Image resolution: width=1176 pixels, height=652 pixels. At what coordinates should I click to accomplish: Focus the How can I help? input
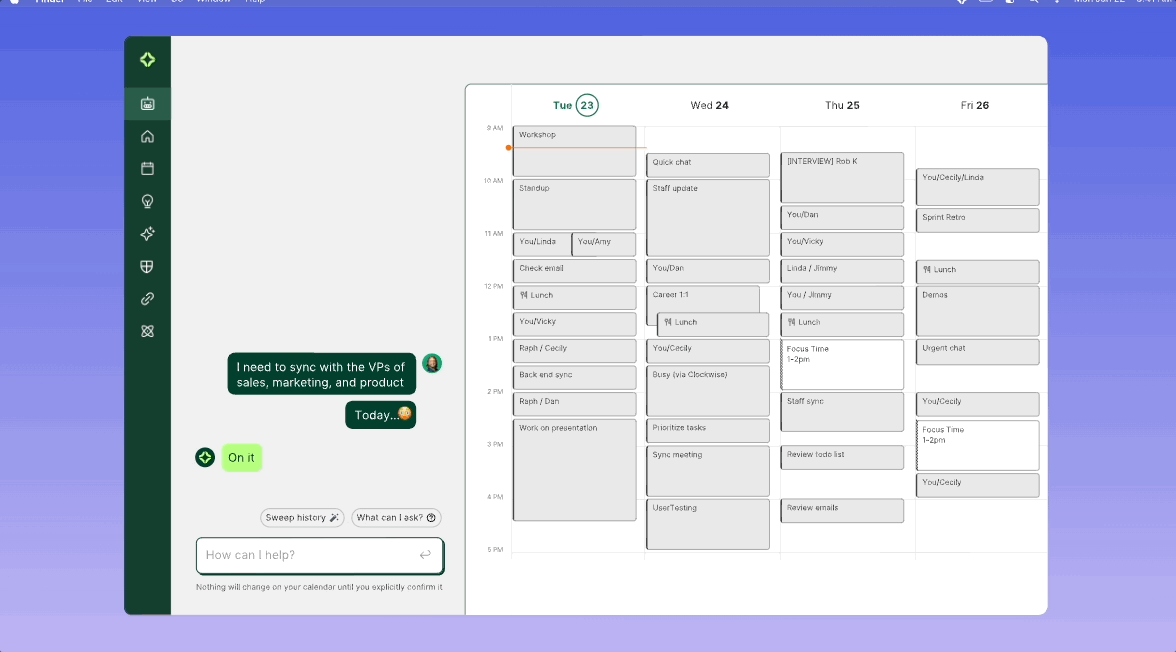[320, 555]
